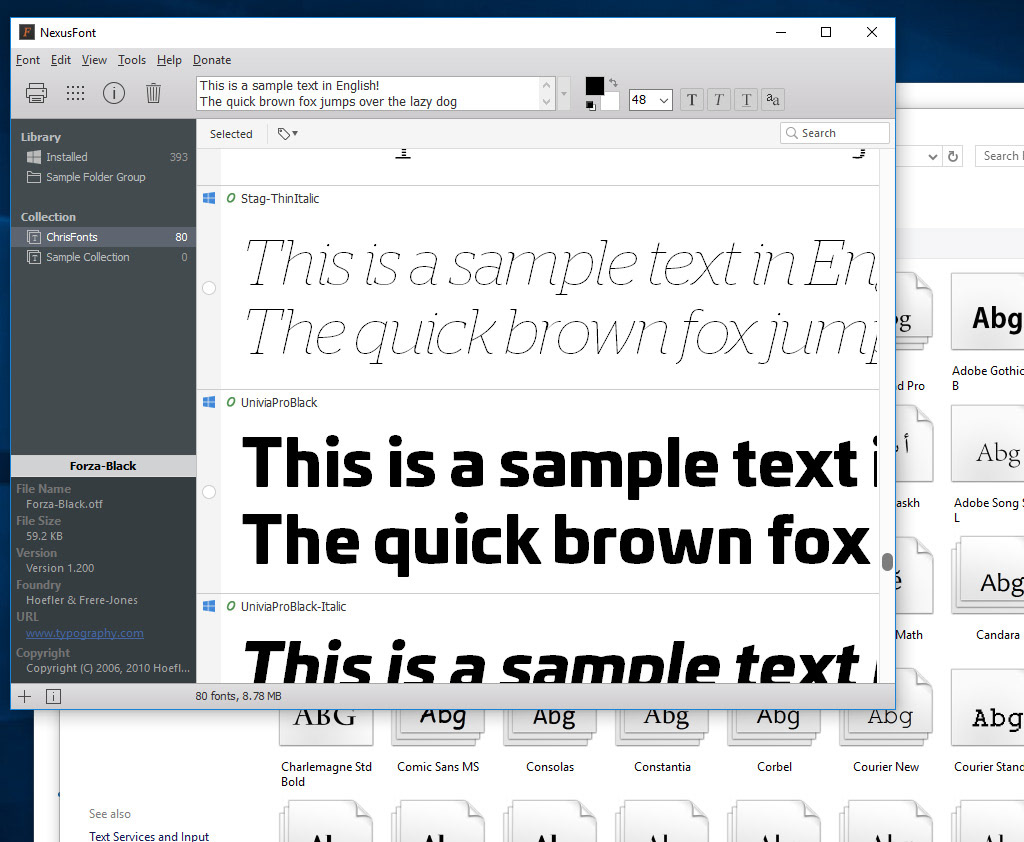Click the trash can delete icon
Image resolution: width=1024 pixels, height=842 pixels.
click(153, 93)
